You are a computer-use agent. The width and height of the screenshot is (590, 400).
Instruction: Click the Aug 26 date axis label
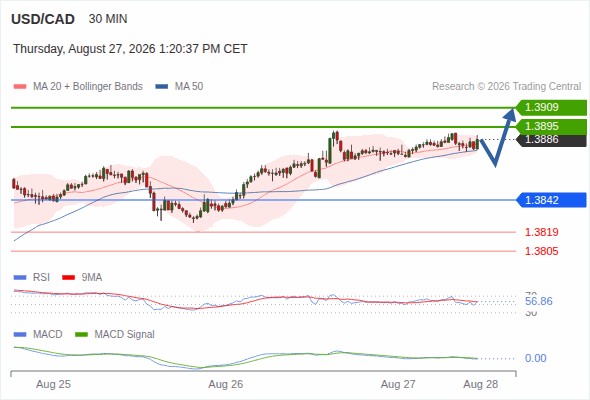point(226,384)
